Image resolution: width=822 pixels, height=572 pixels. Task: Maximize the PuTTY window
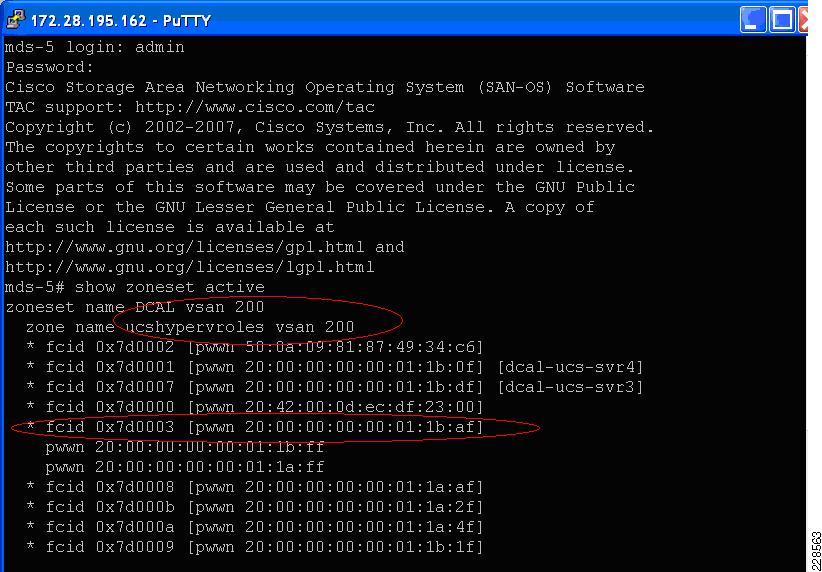(782, 19)
